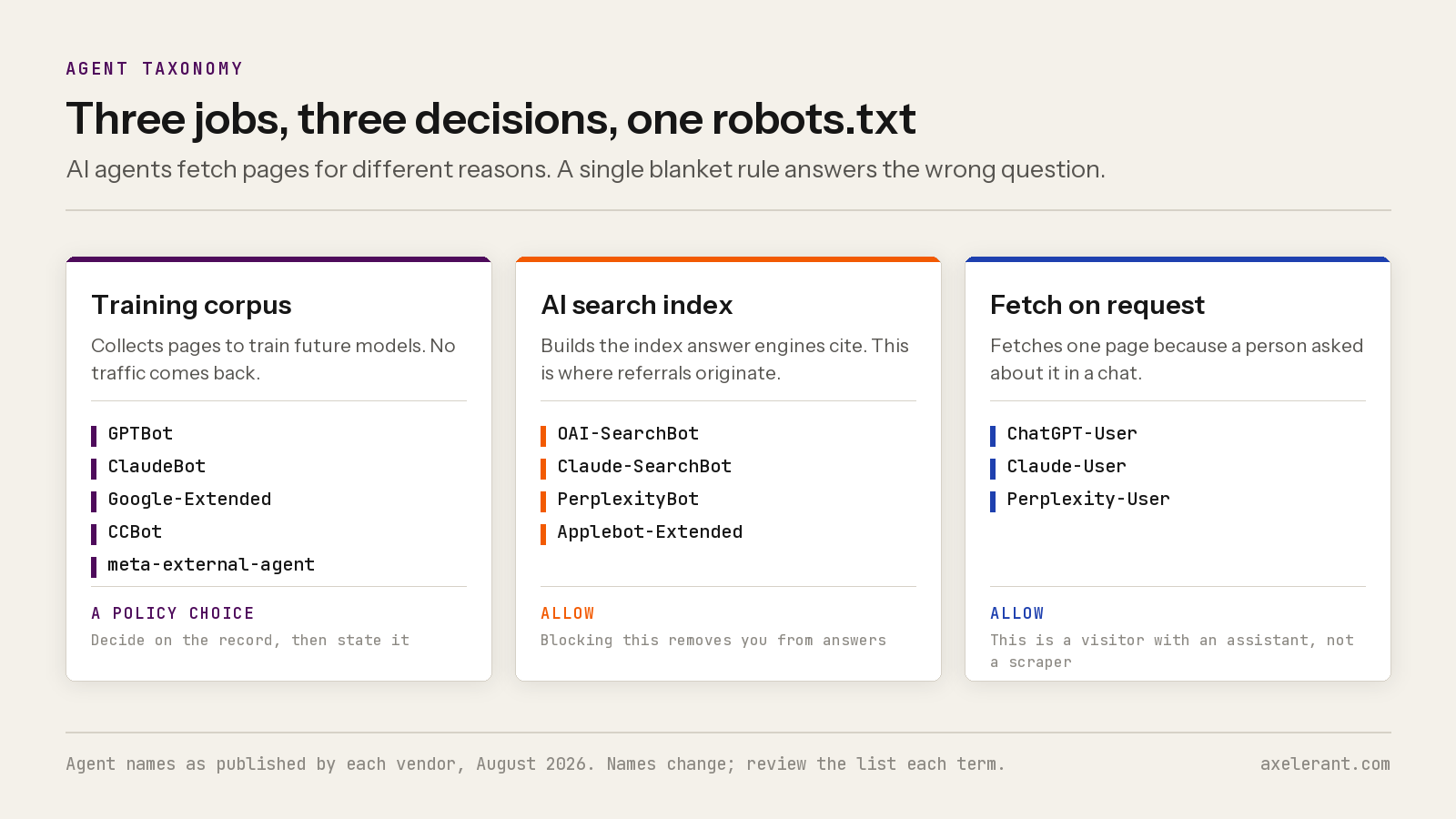Select the 'Fetch on request' card title
The image size is (1456, 819).
pyautogui.click(x=1097, y=305)
